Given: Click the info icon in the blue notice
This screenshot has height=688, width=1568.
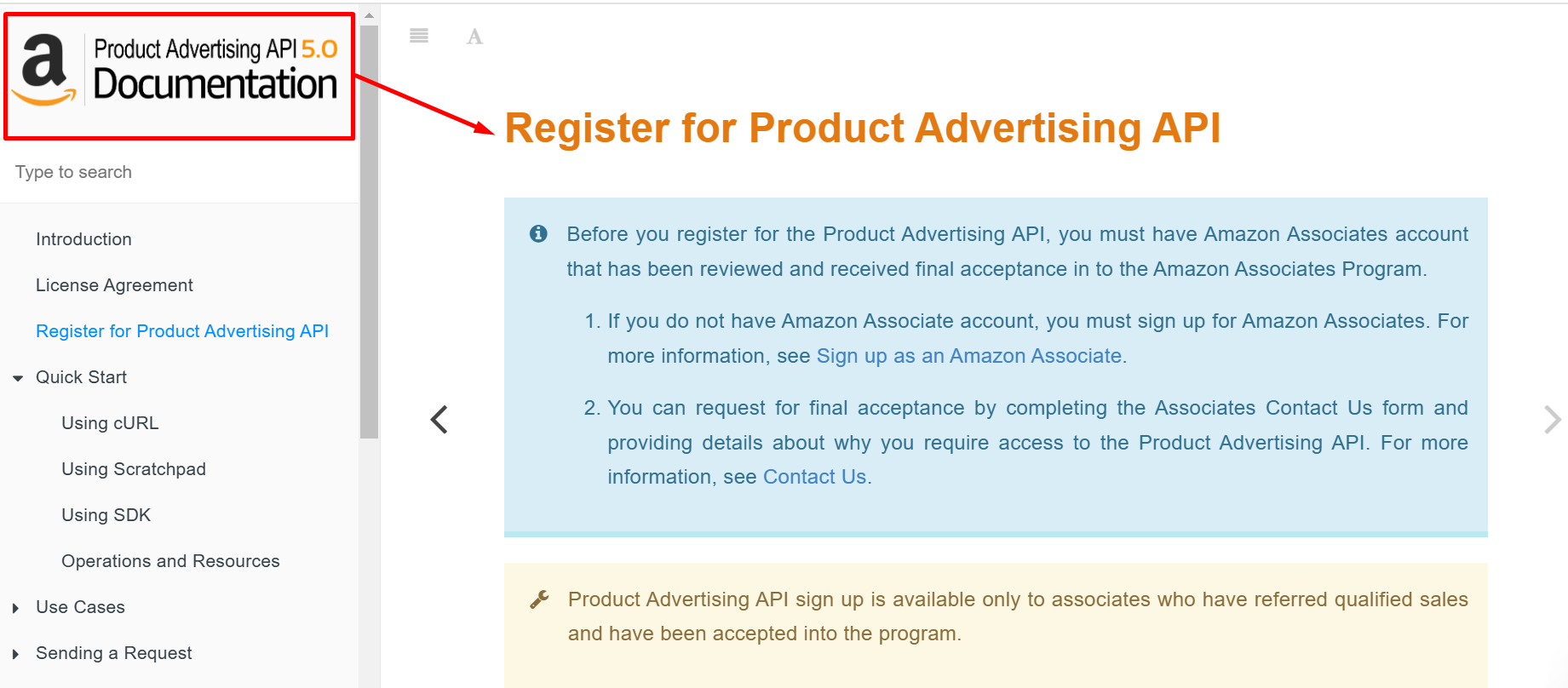Looking at the screenshot, I should pyautogui.click(x=538, y=233).
